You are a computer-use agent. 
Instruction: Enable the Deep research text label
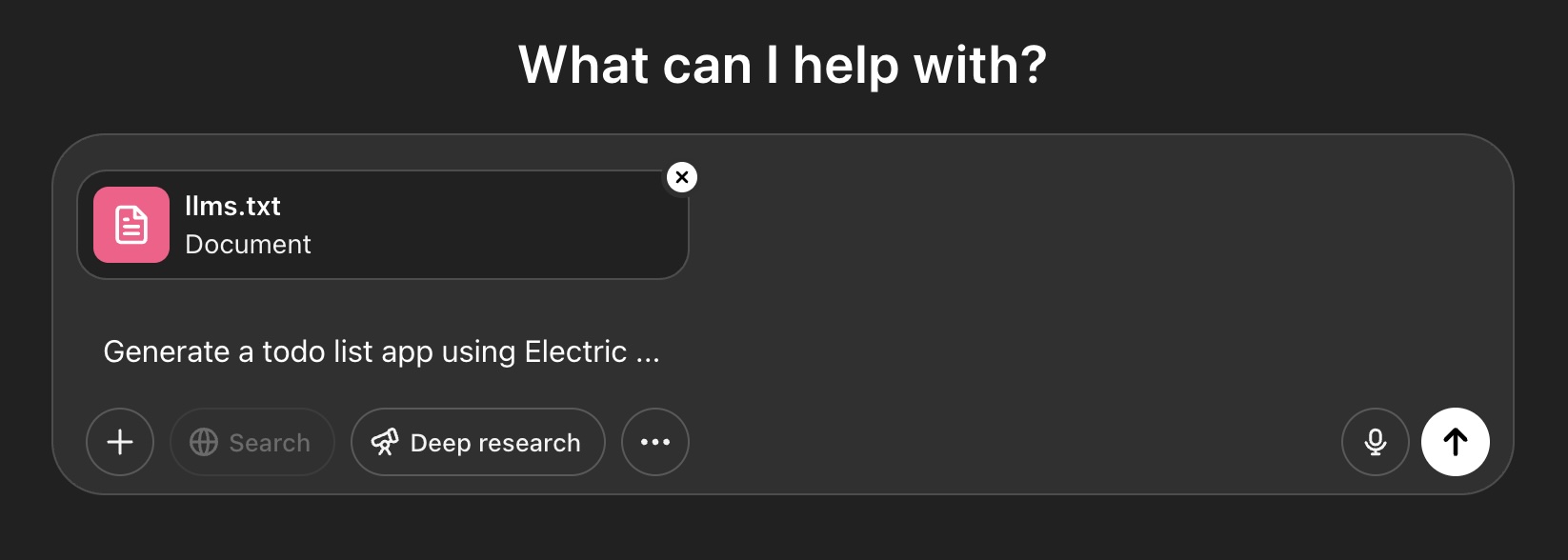[x=495, y=443]
